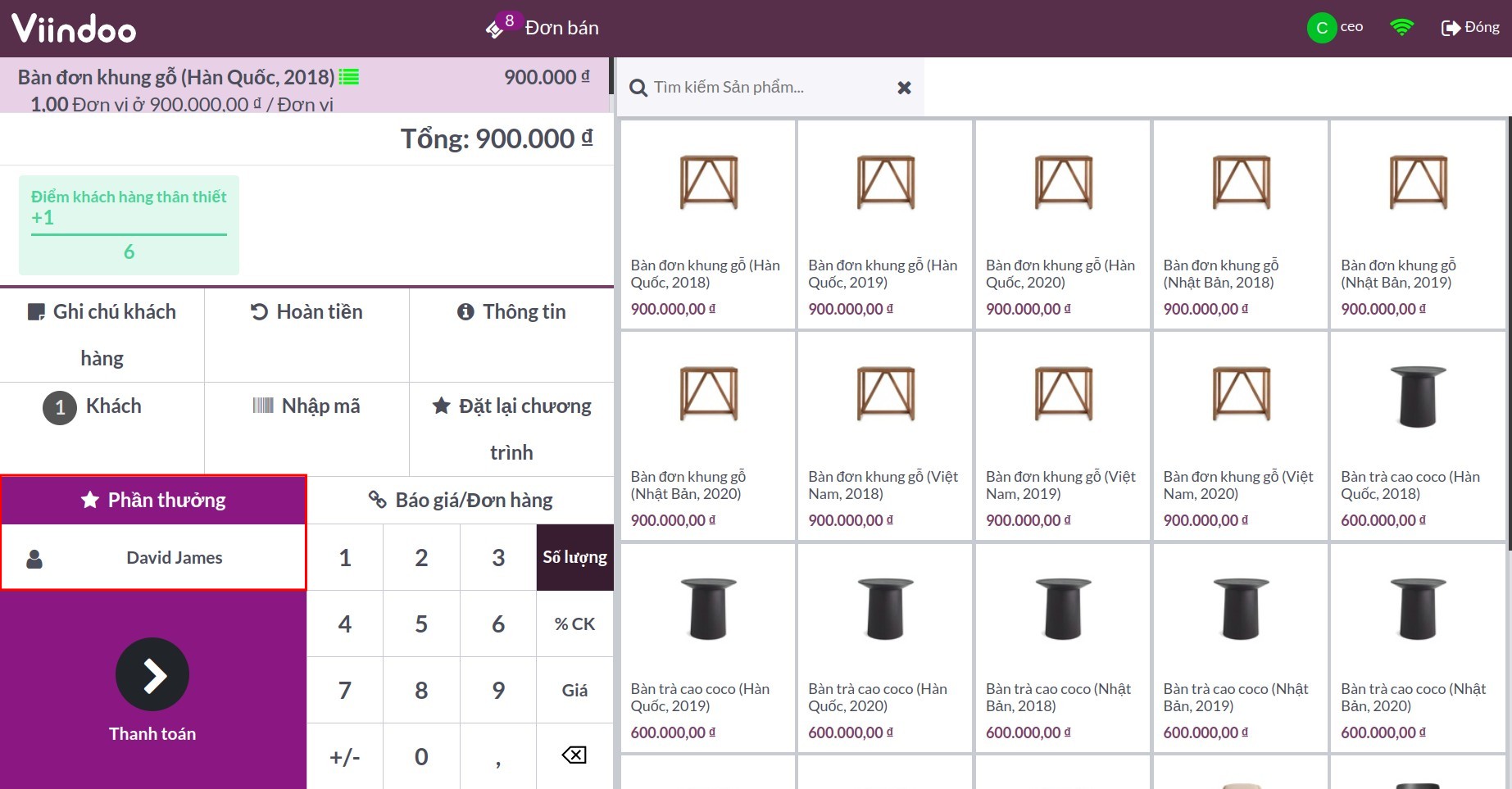Click the Wi-Fi connection status icon
This screenshot has width=1512, height=789.
click(1402, 28)
